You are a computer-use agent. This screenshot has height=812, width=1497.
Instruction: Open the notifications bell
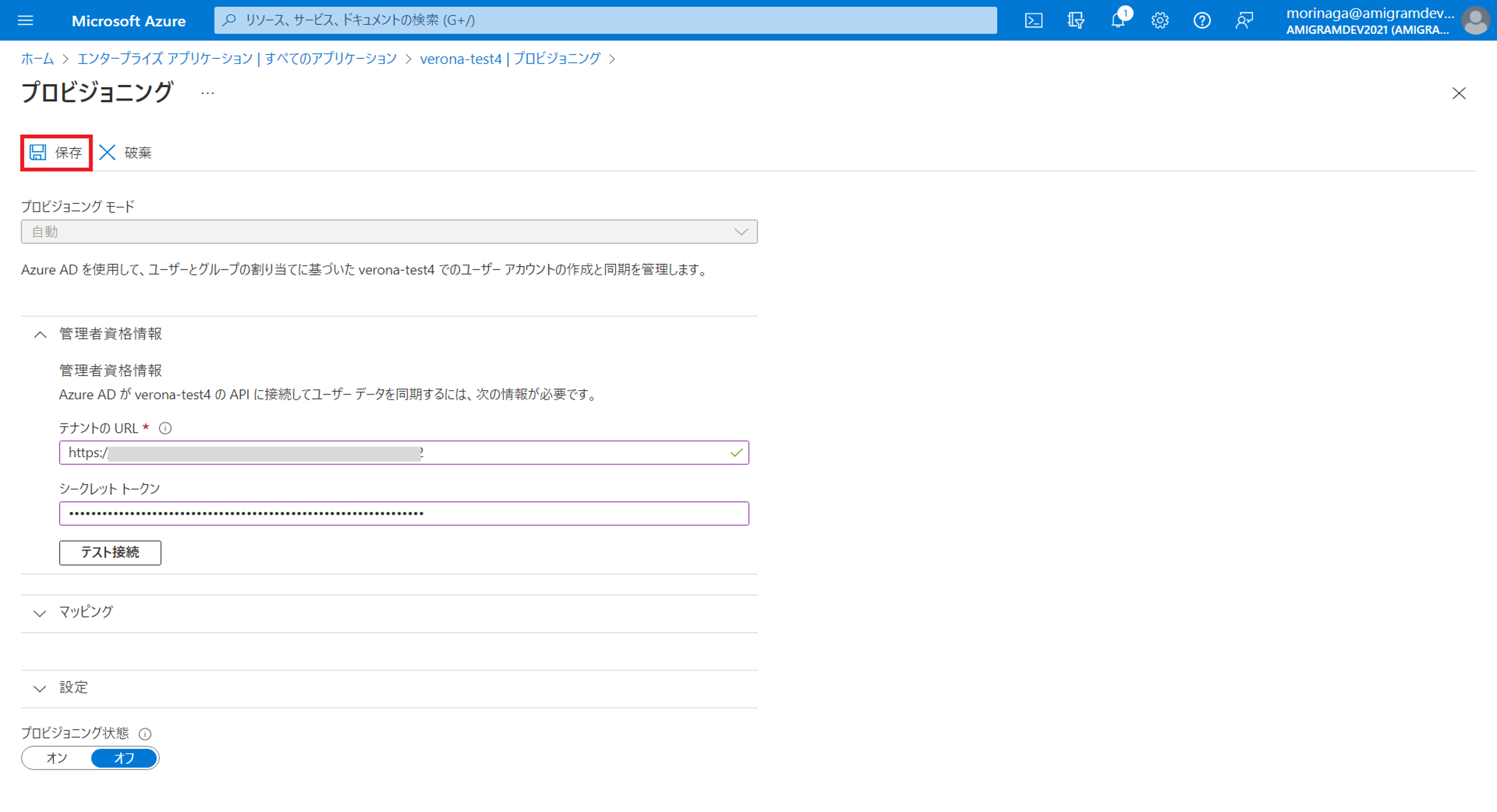point(1117,20)
